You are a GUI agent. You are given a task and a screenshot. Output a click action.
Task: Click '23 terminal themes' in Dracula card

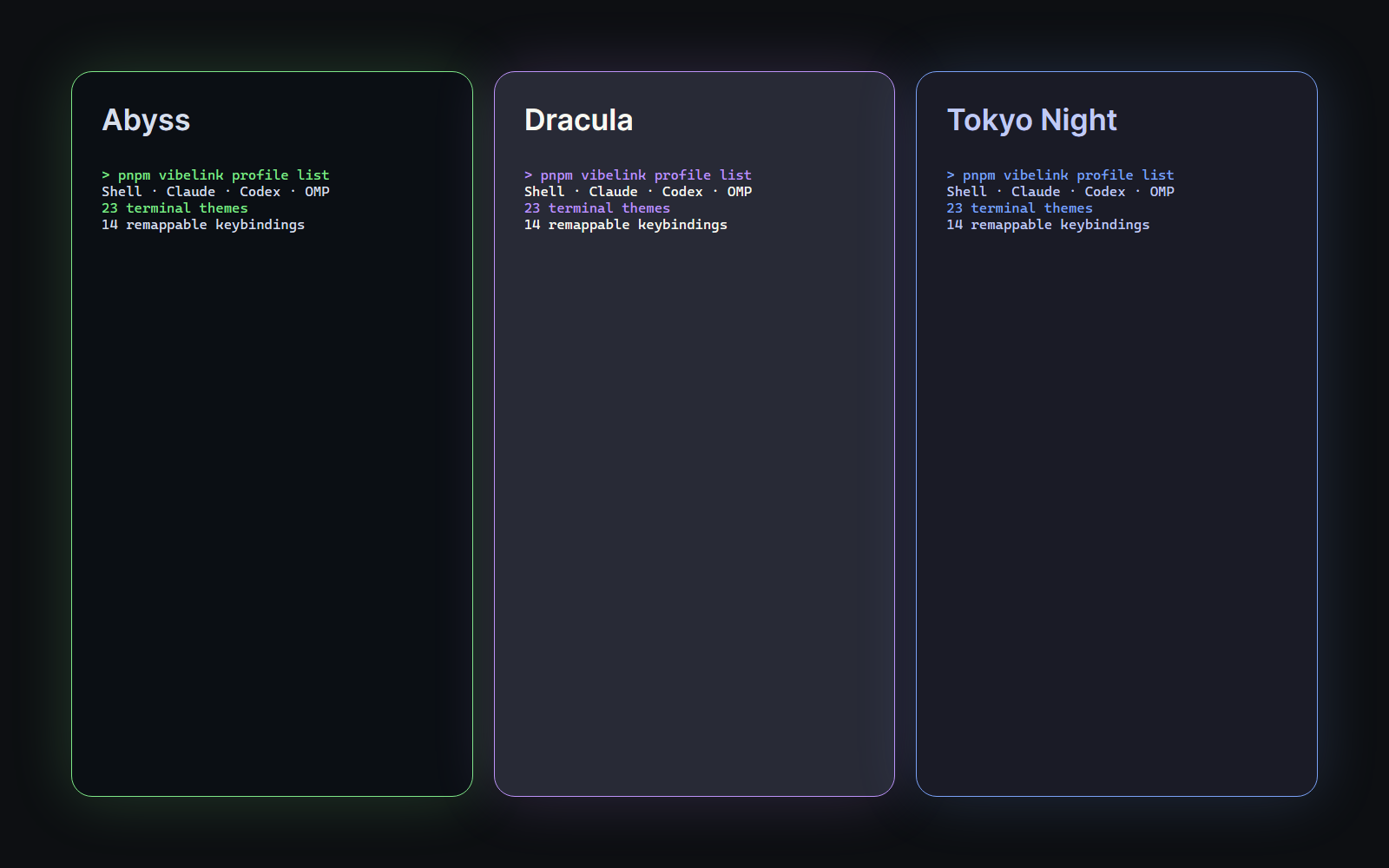(597, 208)
